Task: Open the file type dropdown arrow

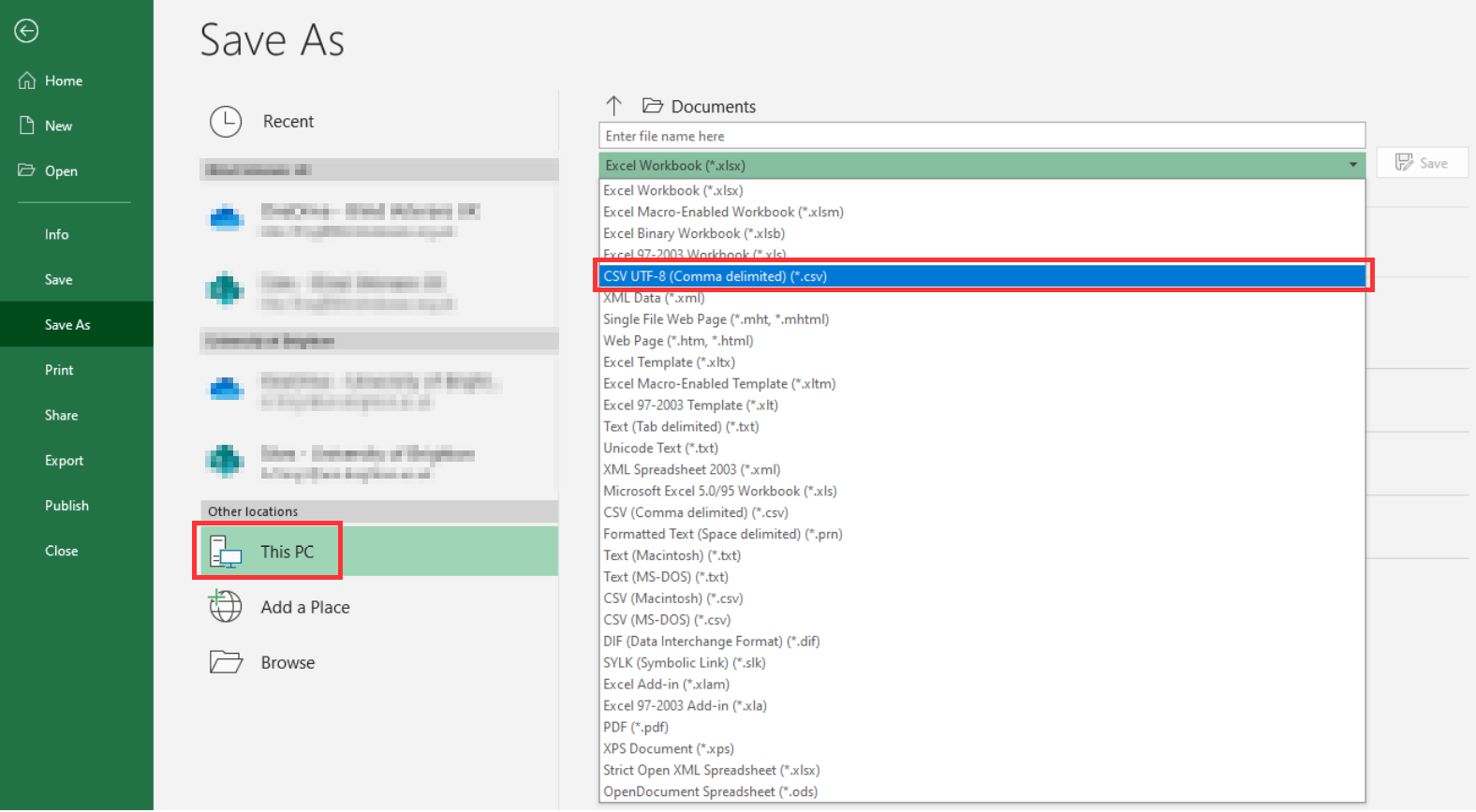Action: [x=1352, y=165]
